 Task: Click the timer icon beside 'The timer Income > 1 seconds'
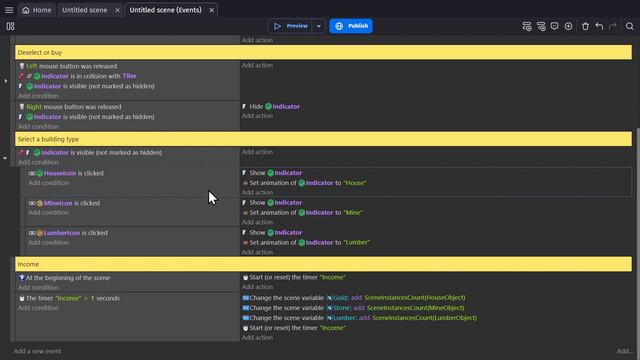(x=22, y=298)
